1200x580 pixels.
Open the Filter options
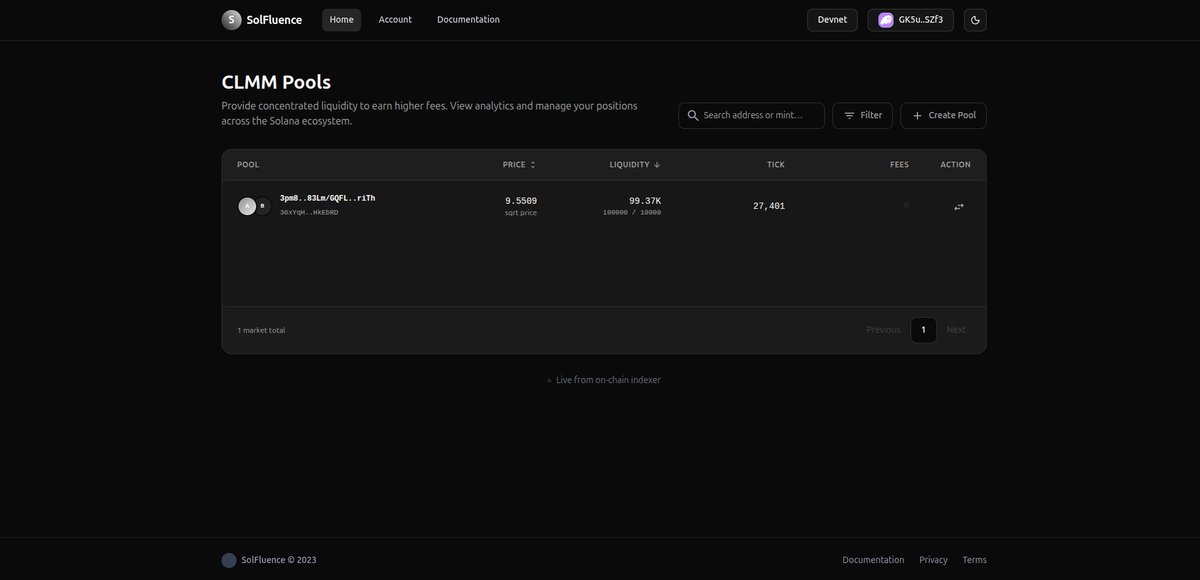pos(863,116)
